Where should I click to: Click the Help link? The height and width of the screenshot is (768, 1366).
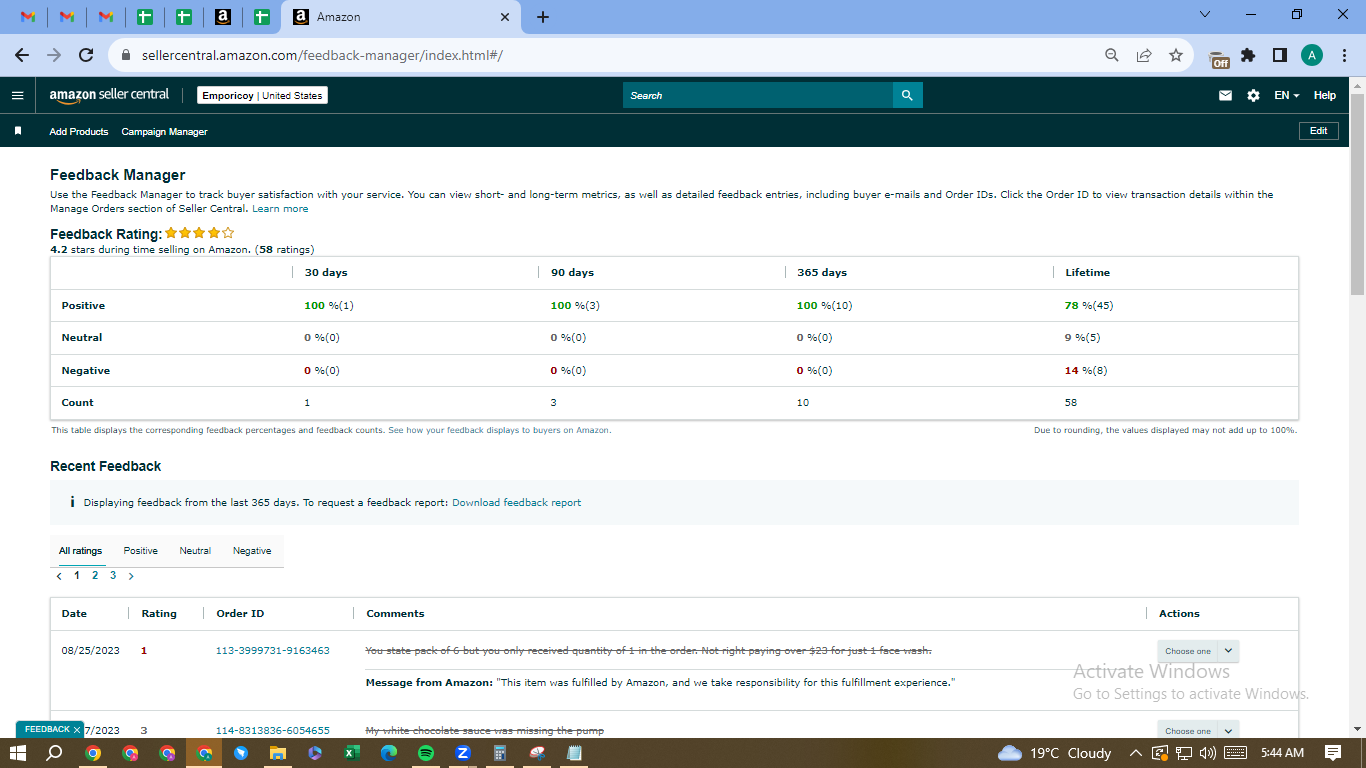click(x=1324, y=95)
